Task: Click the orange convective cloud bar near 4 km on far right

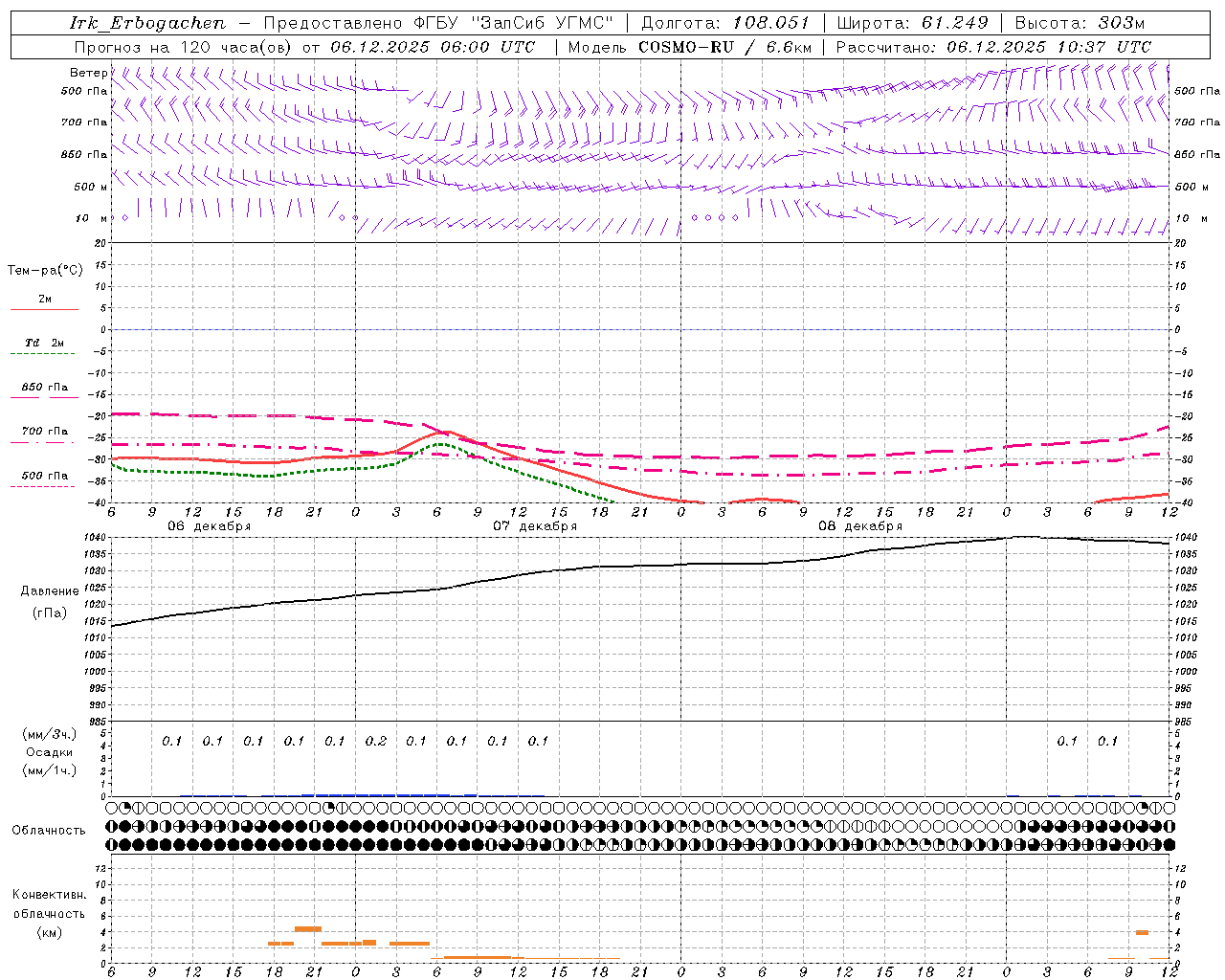Action: [x=1142, y=932]
